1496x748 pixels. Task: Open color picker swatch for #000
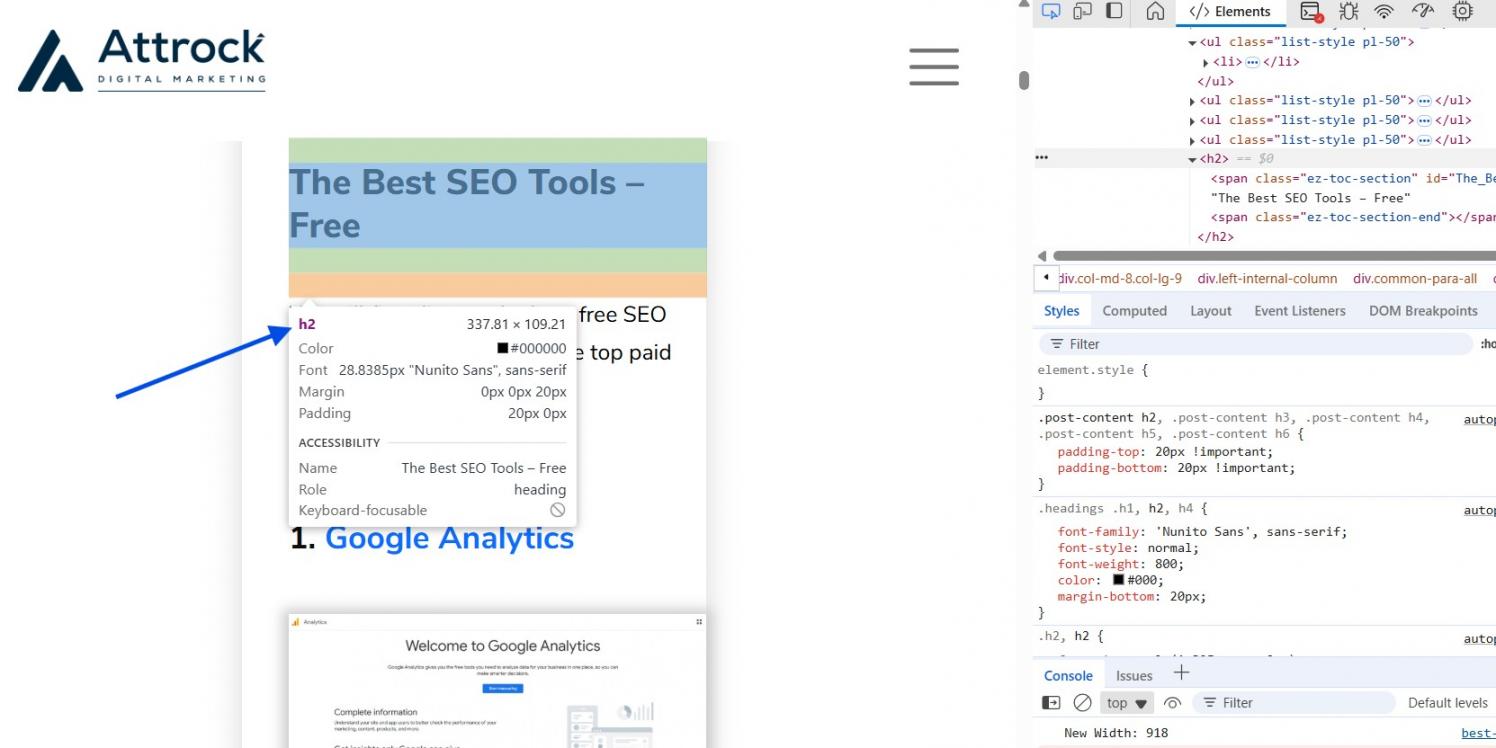[x=1120, y=580]
